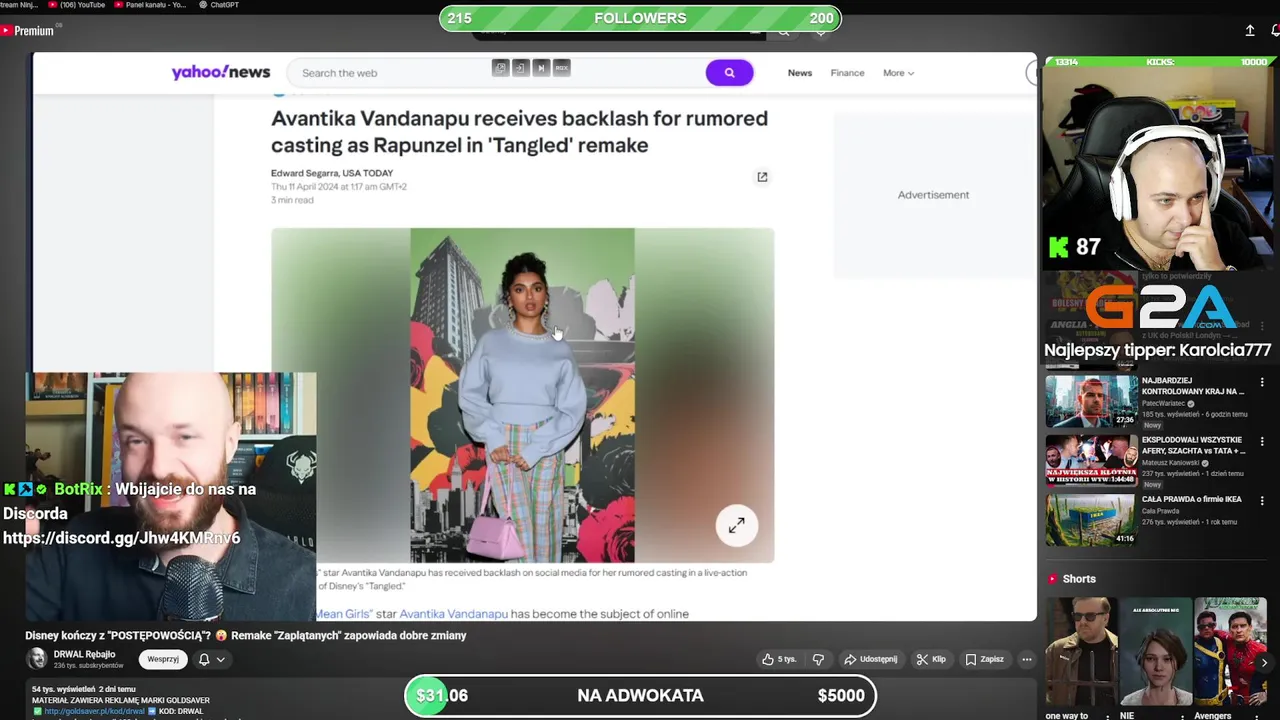Click the upload icon at top right

pos(1250,31)
